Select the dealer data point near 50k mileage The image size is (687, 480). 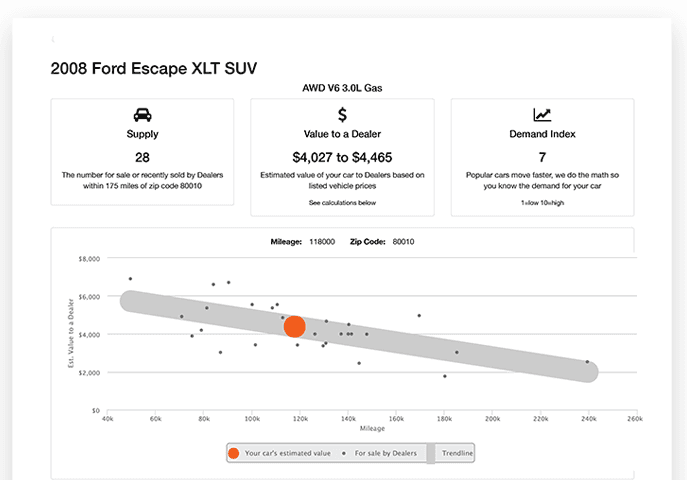pyautogui.click(x=130, y=279)
